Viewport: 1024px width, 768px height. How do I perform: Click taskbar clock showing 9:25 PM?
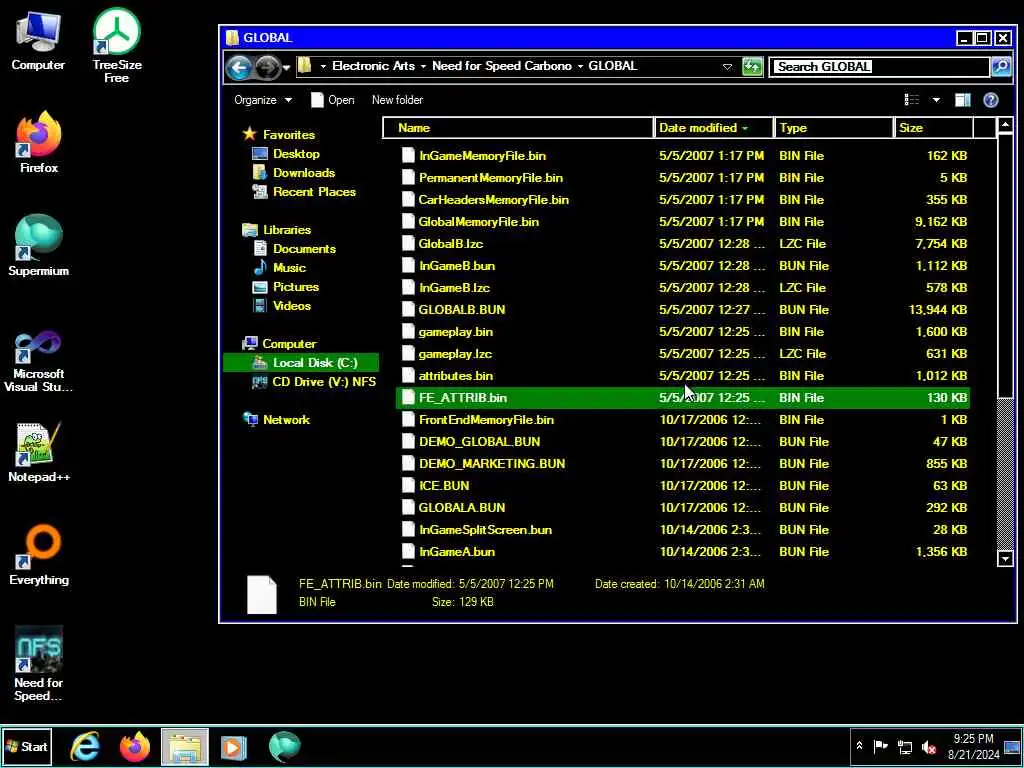tap(973, 746)
